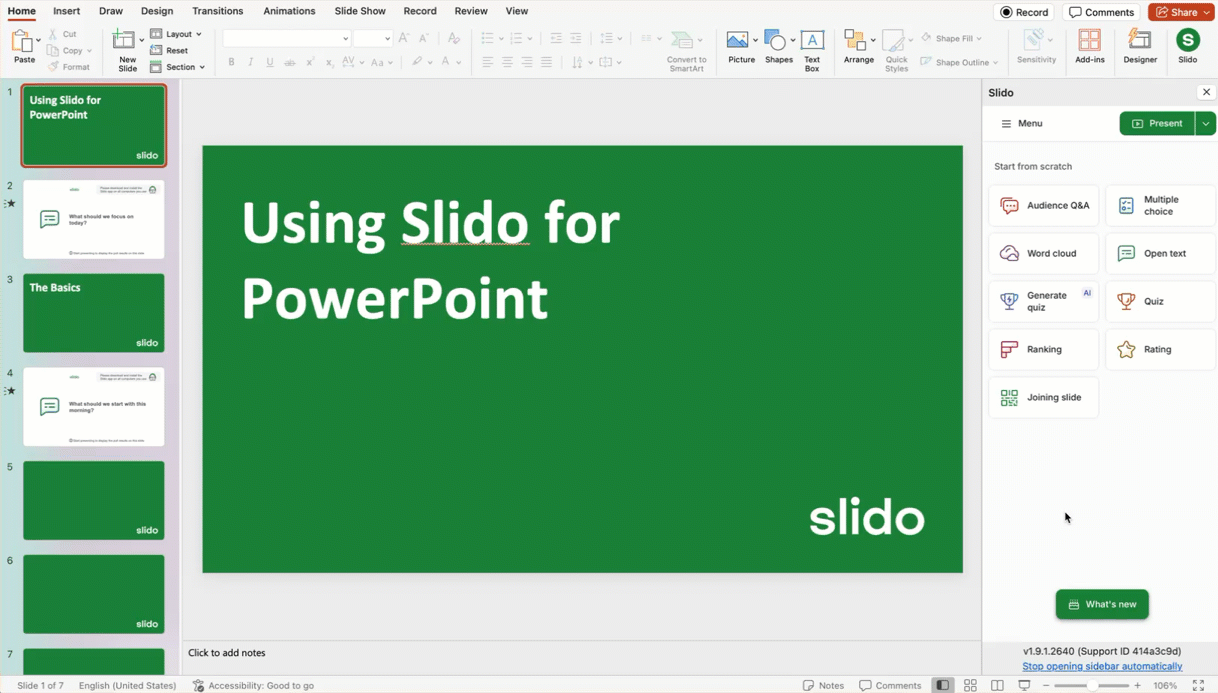
Task: Create a Multiple choice poll
Action: (1160, 205)
